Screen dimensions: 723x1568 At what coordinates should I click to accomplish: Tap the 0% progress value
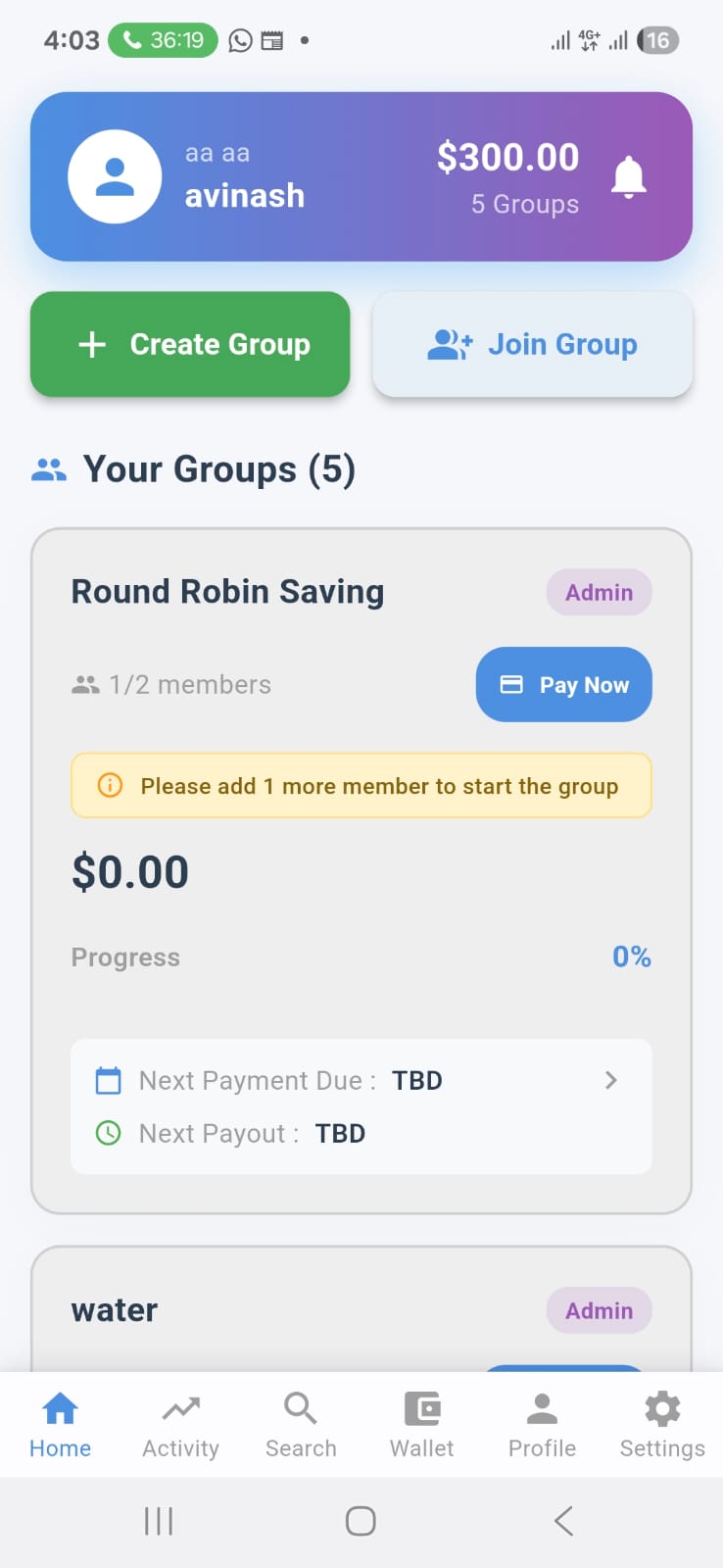point(631,956)
